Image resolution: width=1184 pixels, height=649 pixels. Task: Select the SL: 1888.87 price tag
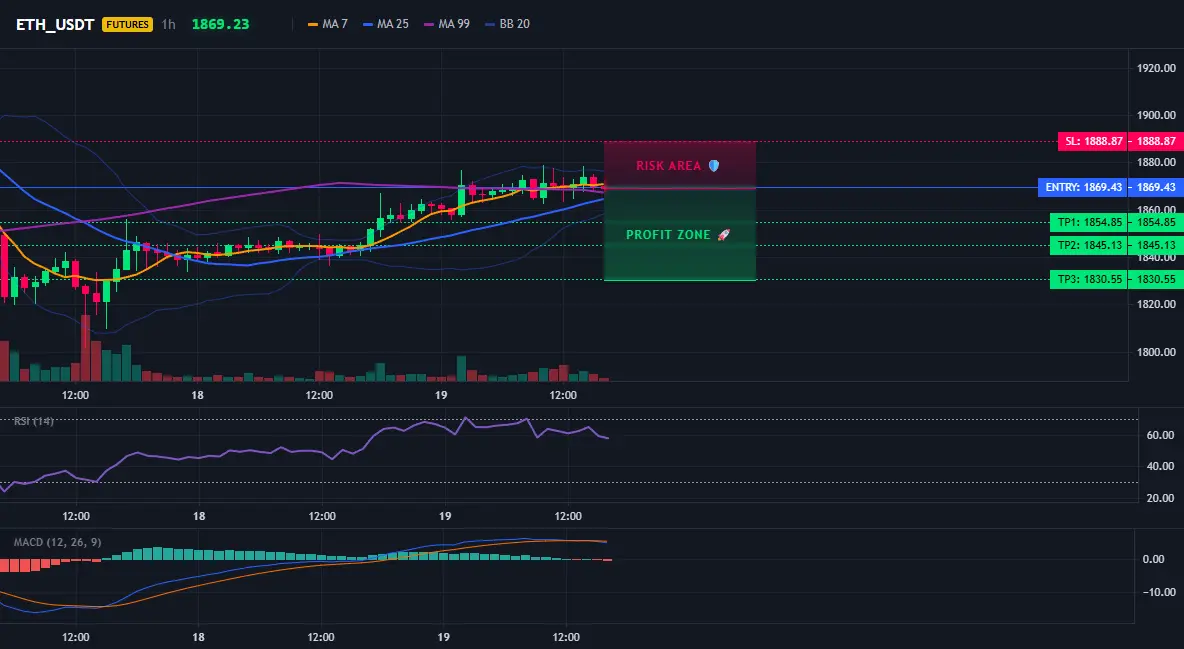pos(1093,141)
